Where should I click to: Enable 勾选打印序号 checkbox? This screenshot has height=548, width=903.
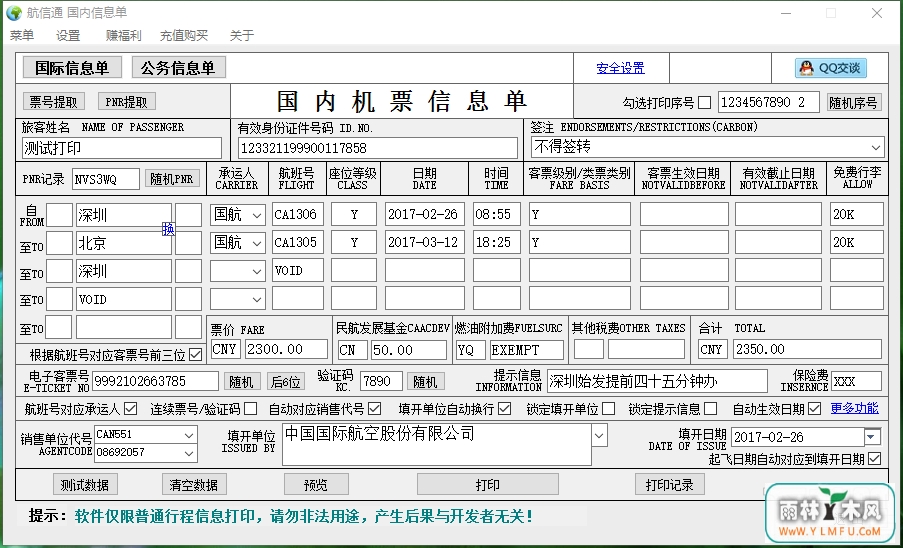point(704,102)
